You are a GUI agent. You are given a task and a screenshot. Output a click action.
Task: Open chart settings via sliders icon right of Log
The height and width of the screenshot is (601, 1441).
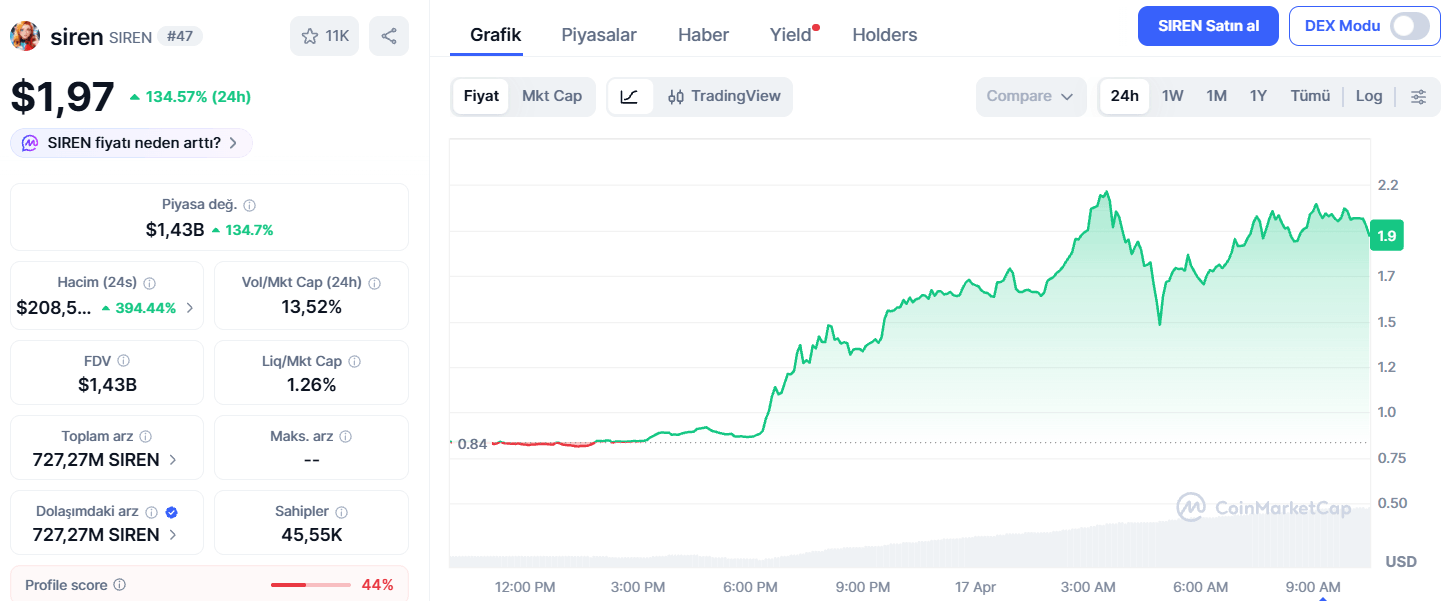(1418, 96)
